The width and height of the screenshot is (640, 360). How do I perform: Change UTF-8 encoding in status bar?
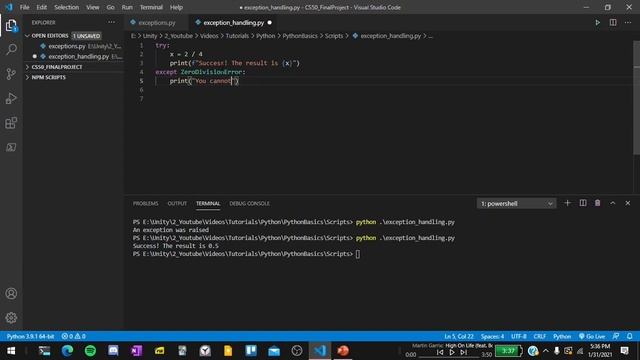click(x=519, y=336)
